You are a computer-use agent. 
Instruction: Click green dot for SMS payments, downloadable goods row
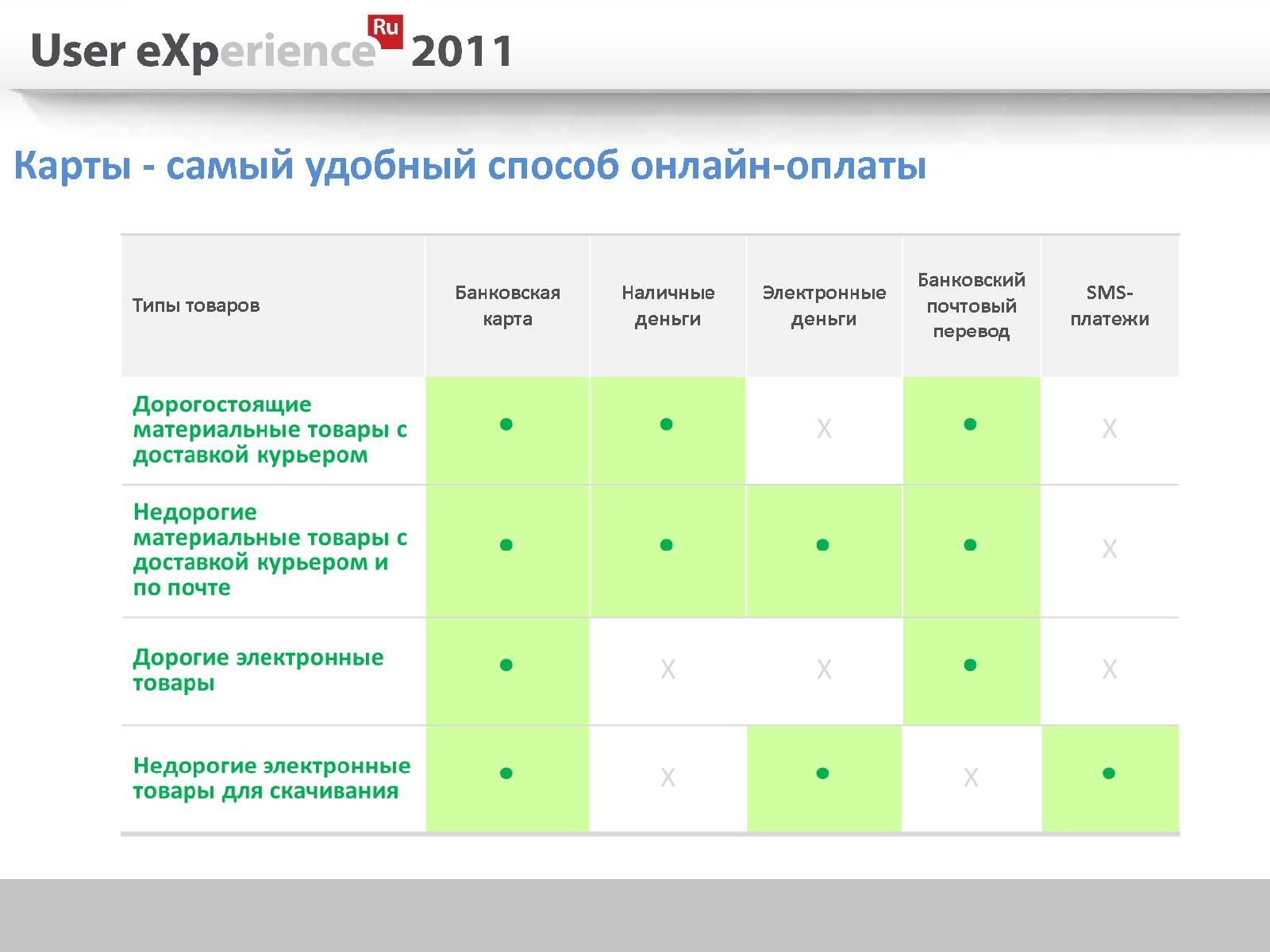tap(1109, 773)
